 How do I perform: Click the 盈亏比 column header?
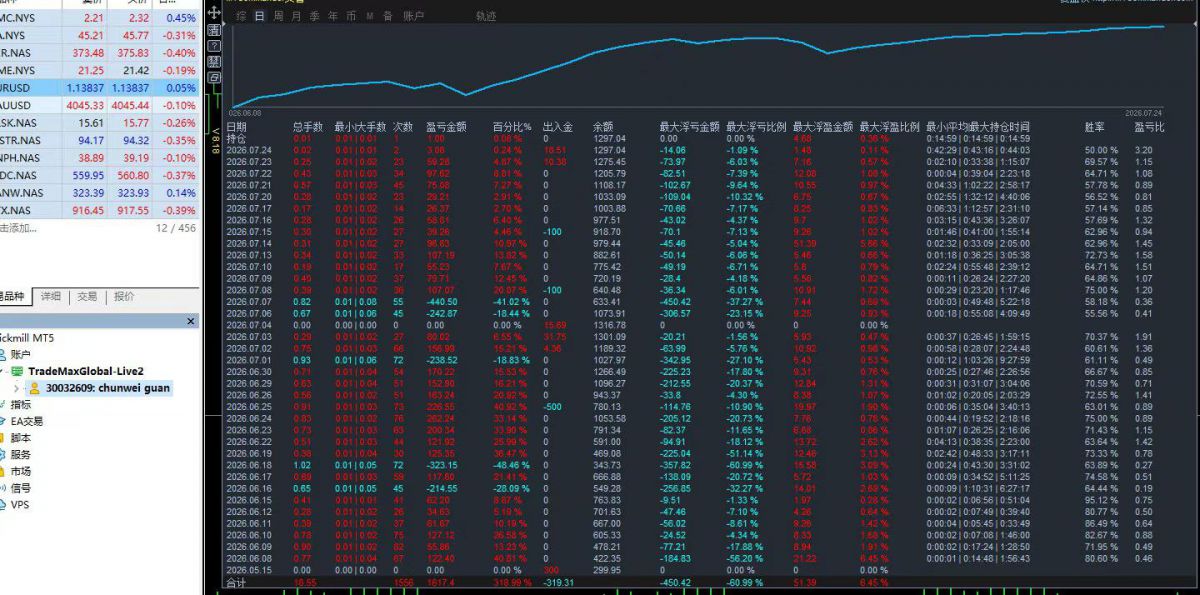1149,128
